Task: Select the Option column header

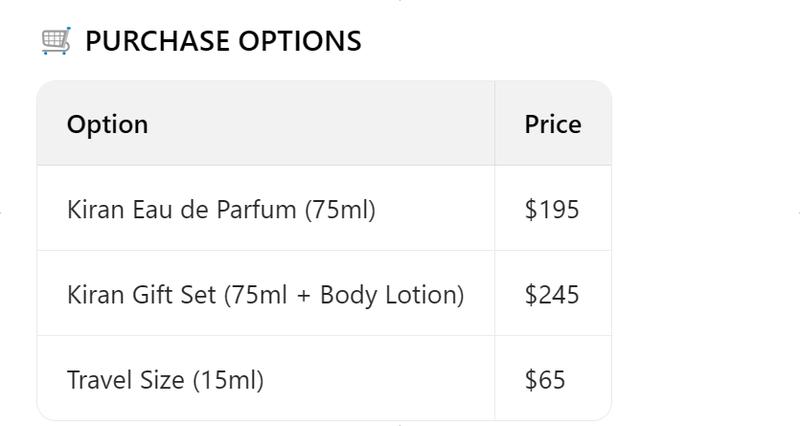Action: click(107, 124)
